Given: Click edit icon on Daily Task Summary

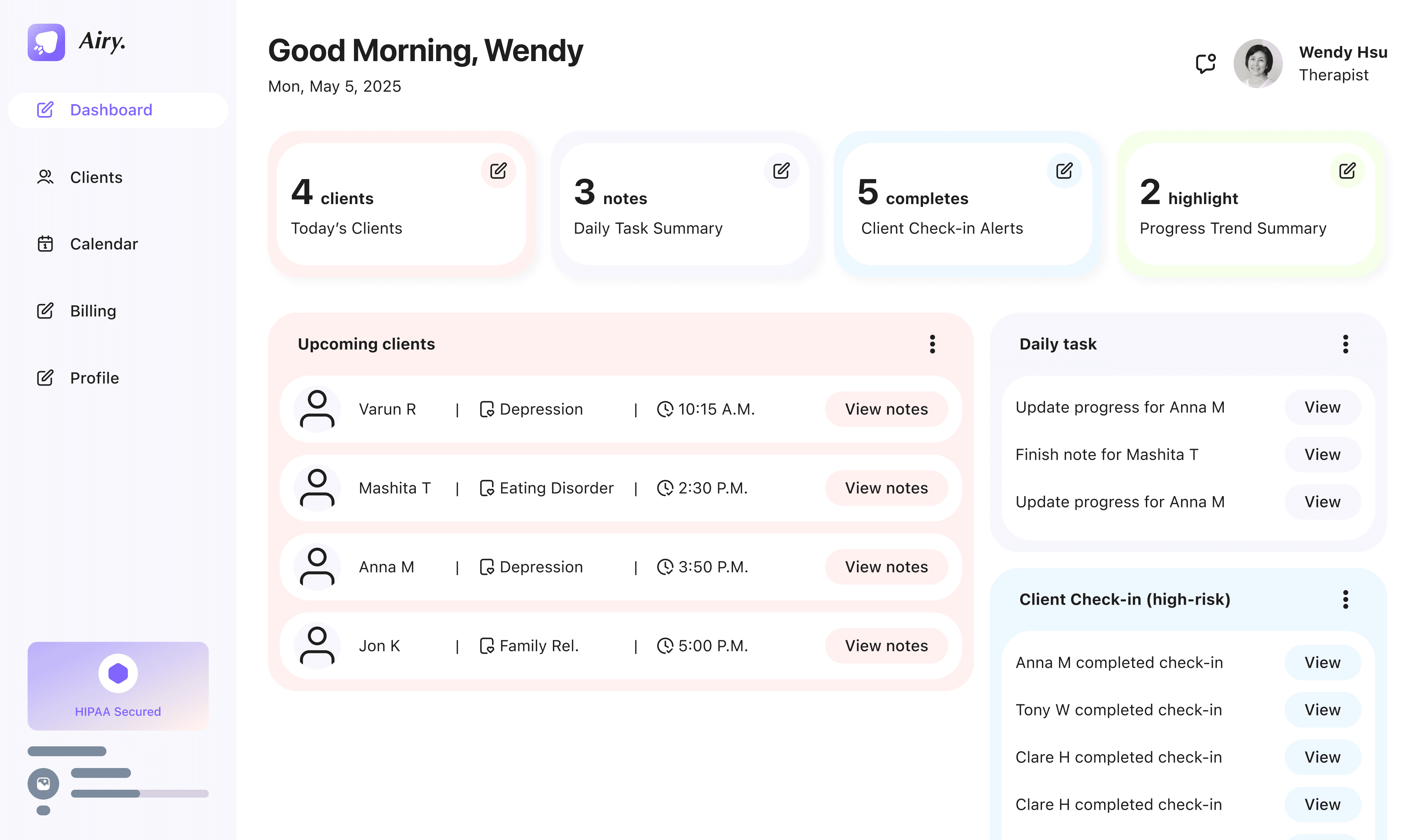Looking at the screenshot, I should click(781, 170).
